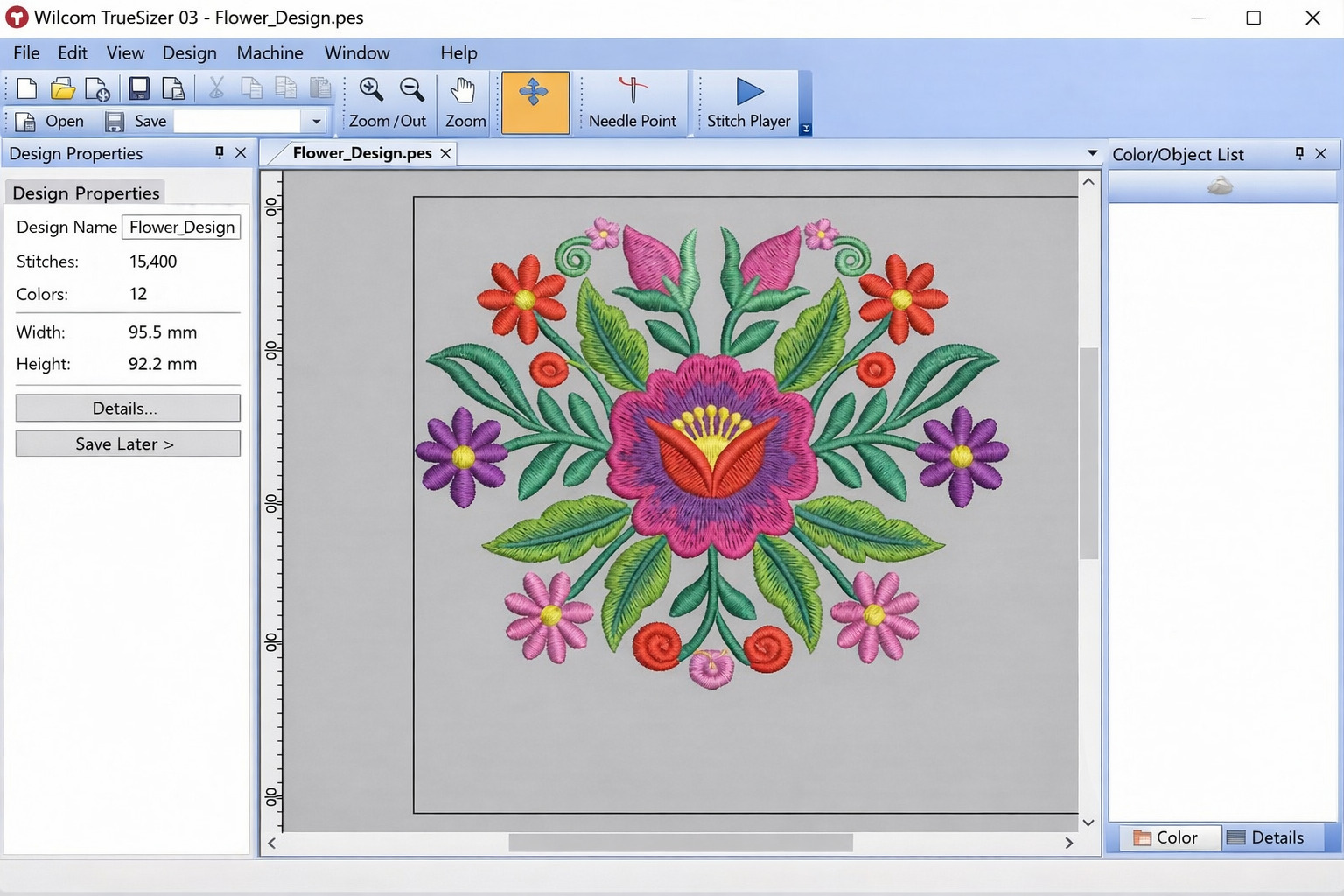Click the New document icon

point(25,87)
